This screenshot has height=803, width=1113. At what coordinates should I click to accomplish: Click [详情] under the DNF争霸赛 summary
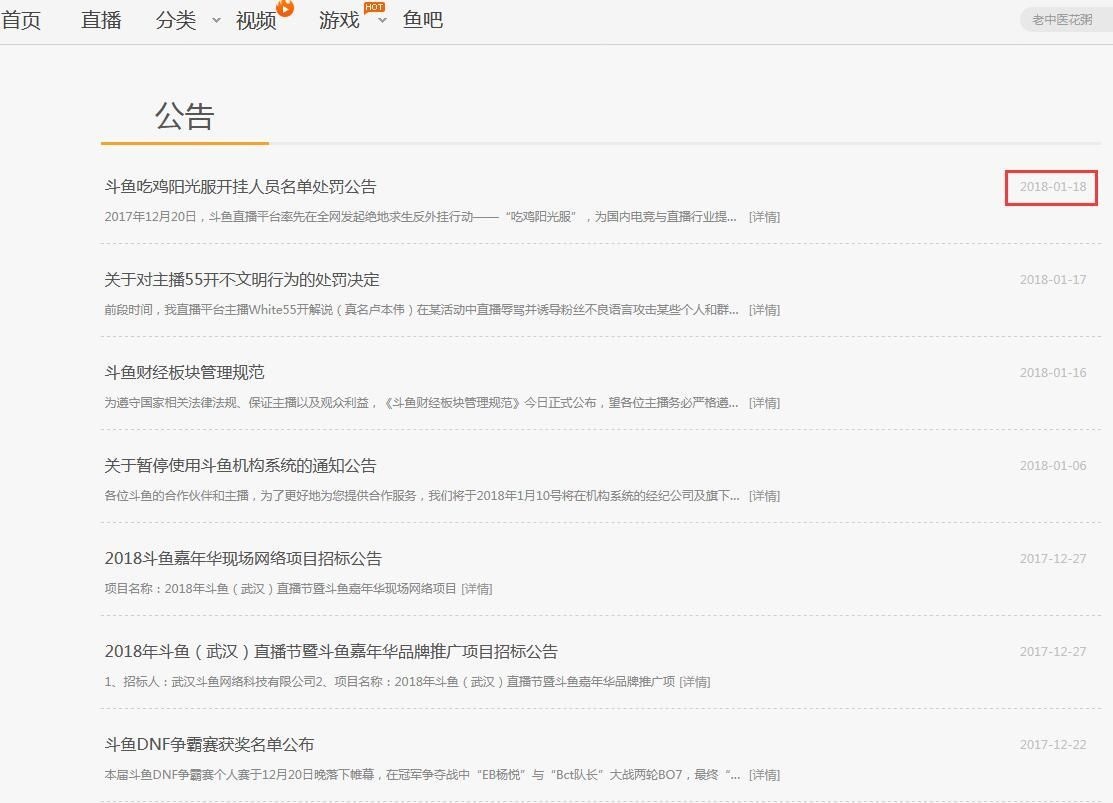764,775
